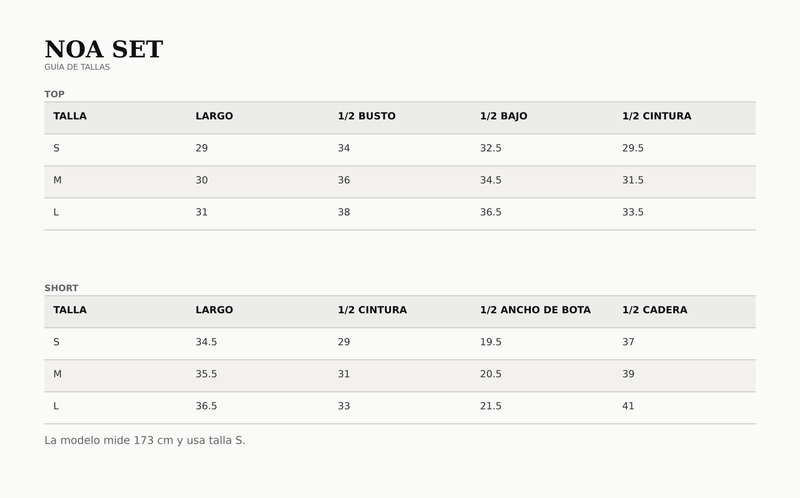Select the 34 busto value for size S
800x498 pixels.
344,148
